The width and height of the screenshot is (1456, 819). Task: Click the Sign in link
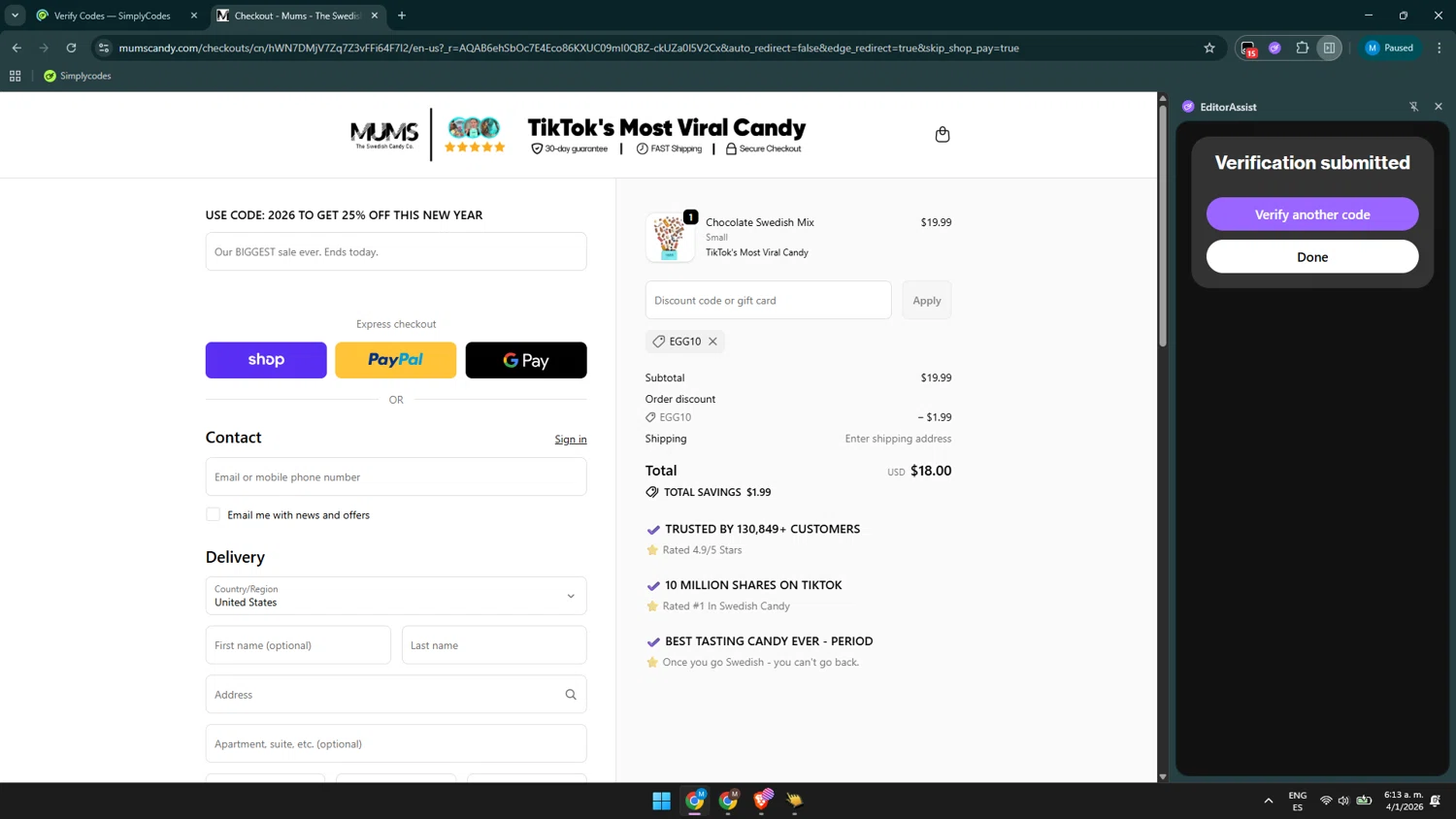[571, 440]
